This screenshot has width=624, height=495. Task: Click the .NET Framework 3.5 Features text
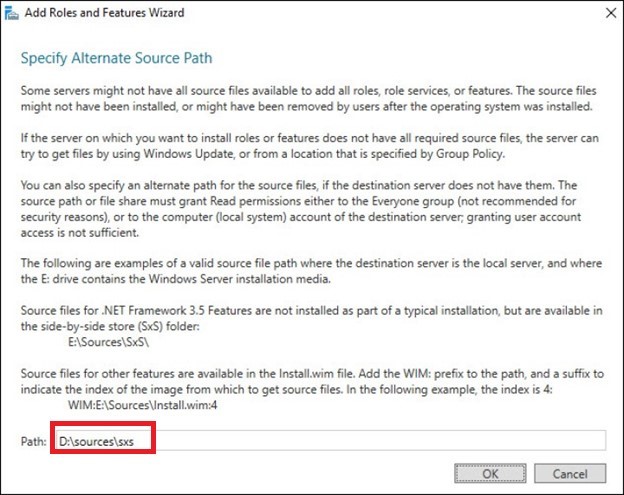pos(152,311)
